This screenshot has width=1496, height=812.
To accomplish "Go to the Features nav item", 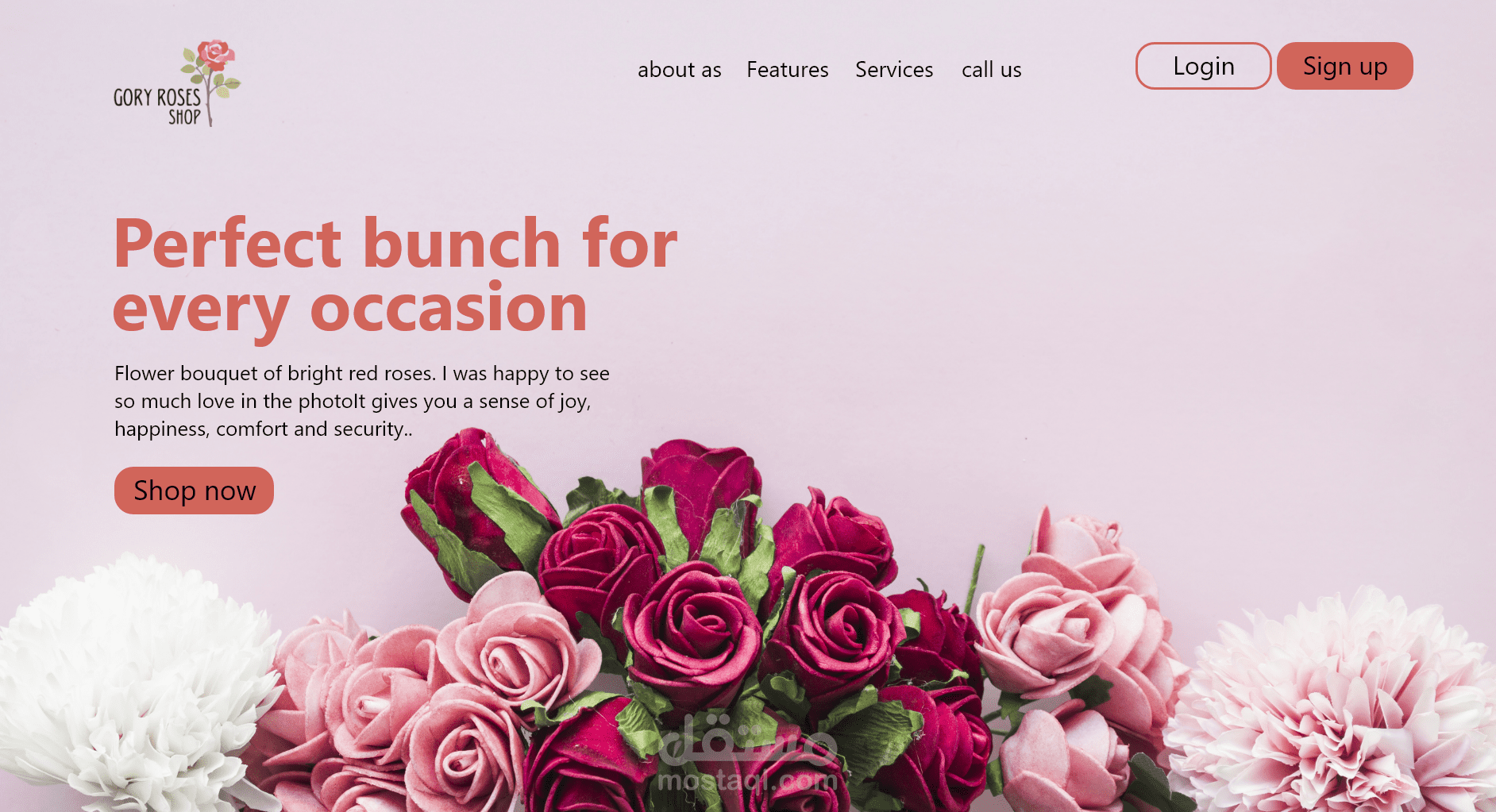I will pos(788,70).
